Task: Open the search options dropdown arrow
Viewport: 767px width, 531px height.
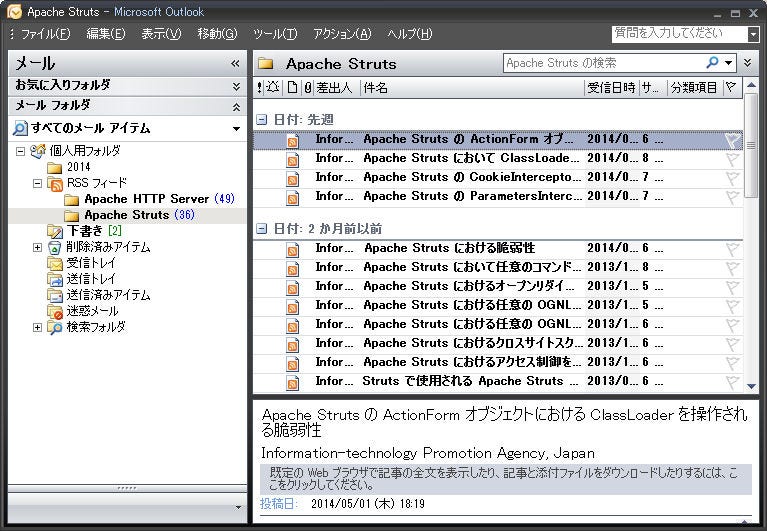Action: point(729,63)
